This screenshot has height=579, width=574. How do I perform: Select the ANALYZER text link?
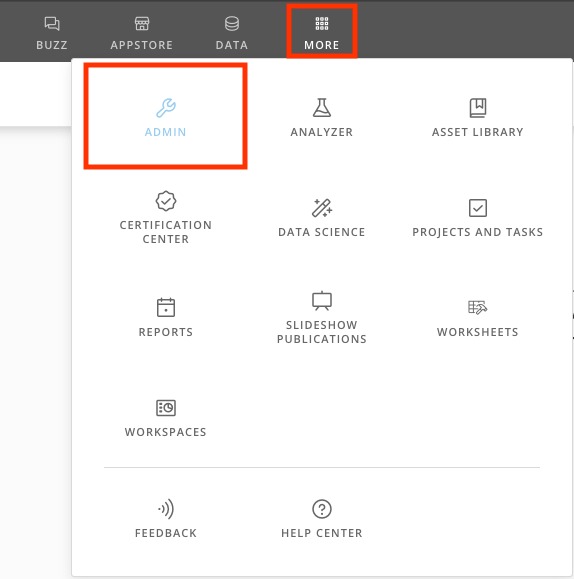click(x=322, y=132)
